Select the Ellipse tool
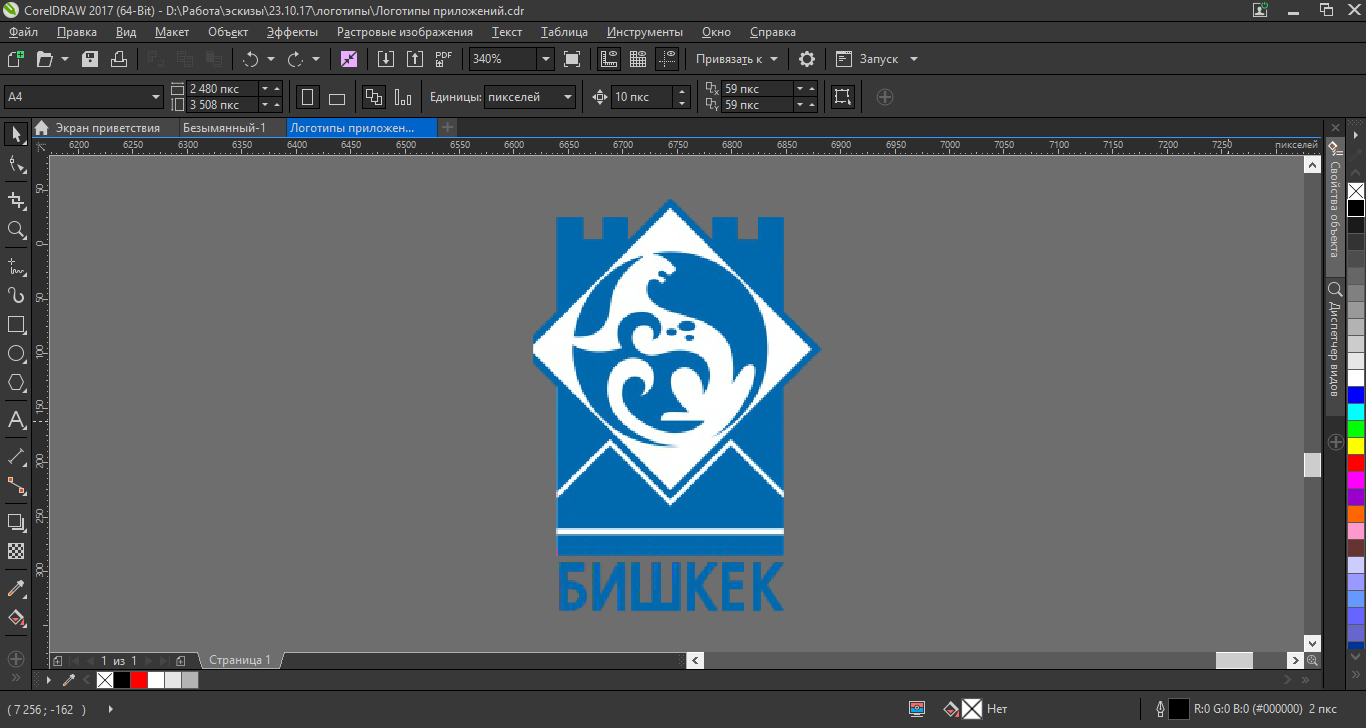 coord(16,354)
